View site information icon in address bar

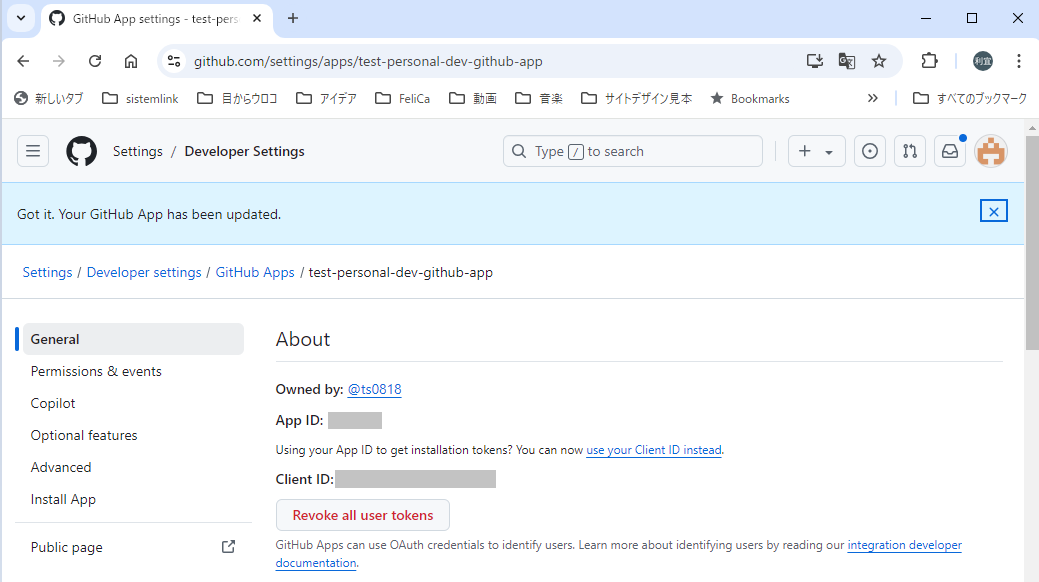tap(174, 61)
